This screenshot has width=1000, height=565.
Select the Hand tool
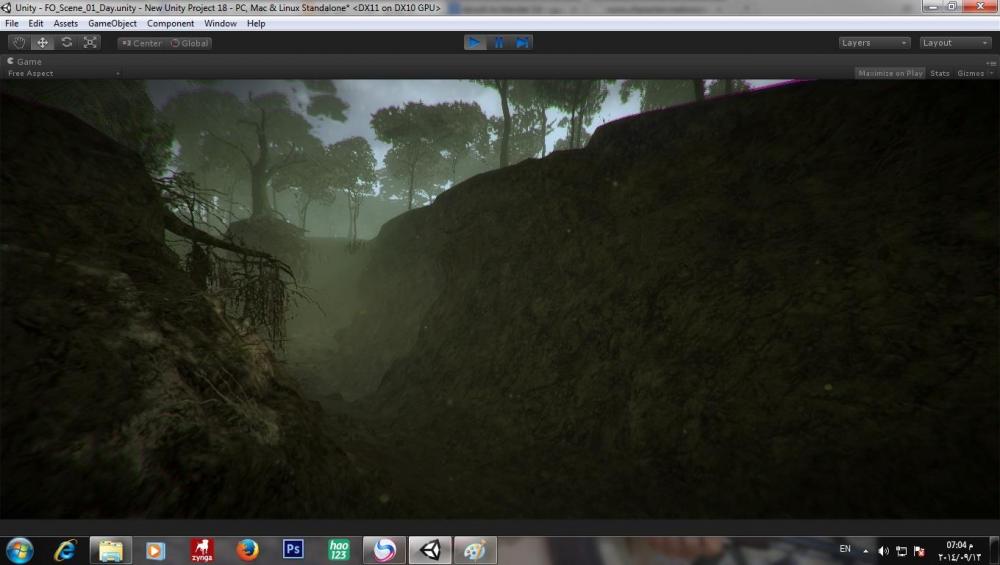(x=19, y=43)
